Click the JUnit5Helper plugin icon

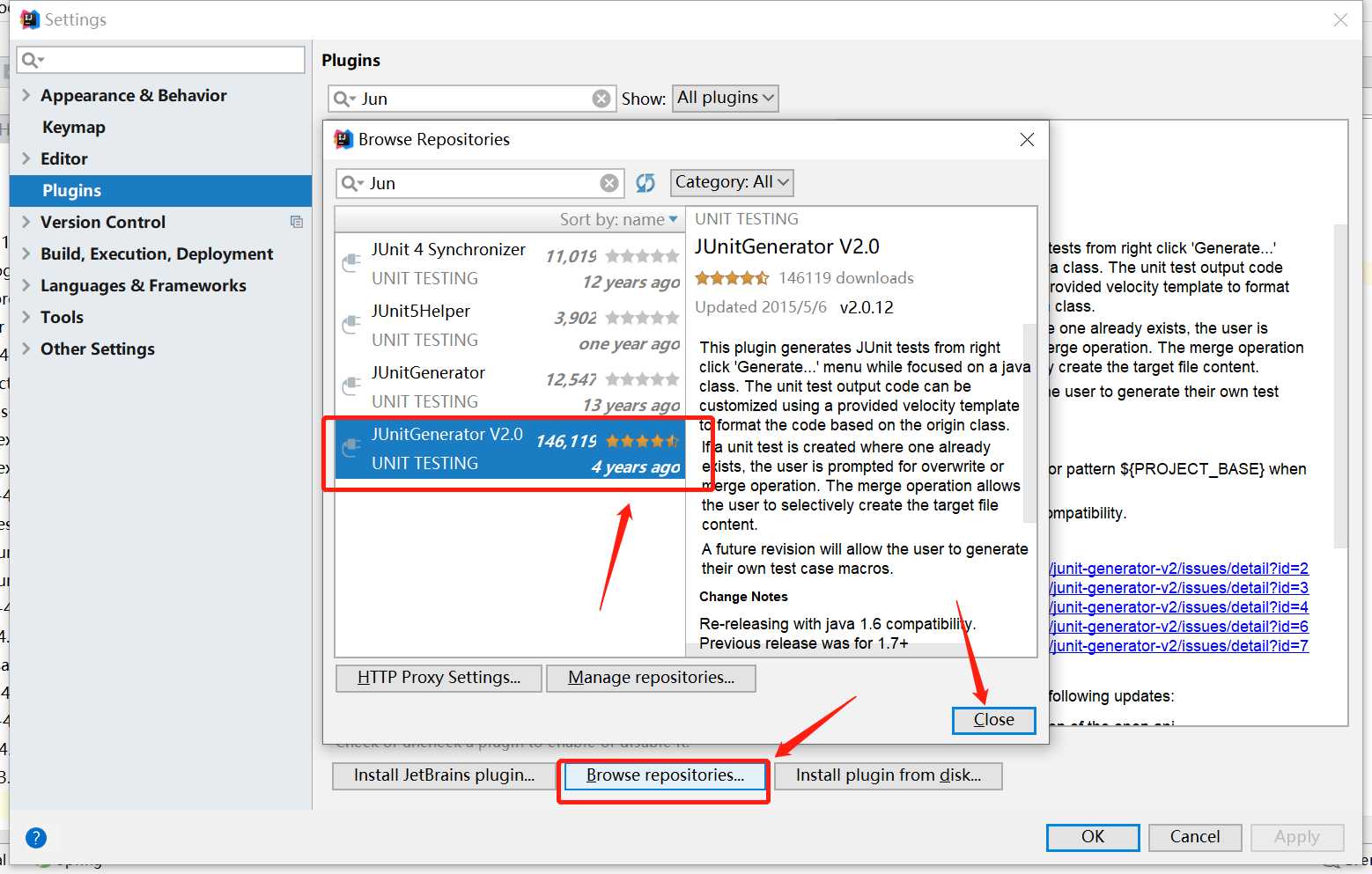[x=351, y=324]
